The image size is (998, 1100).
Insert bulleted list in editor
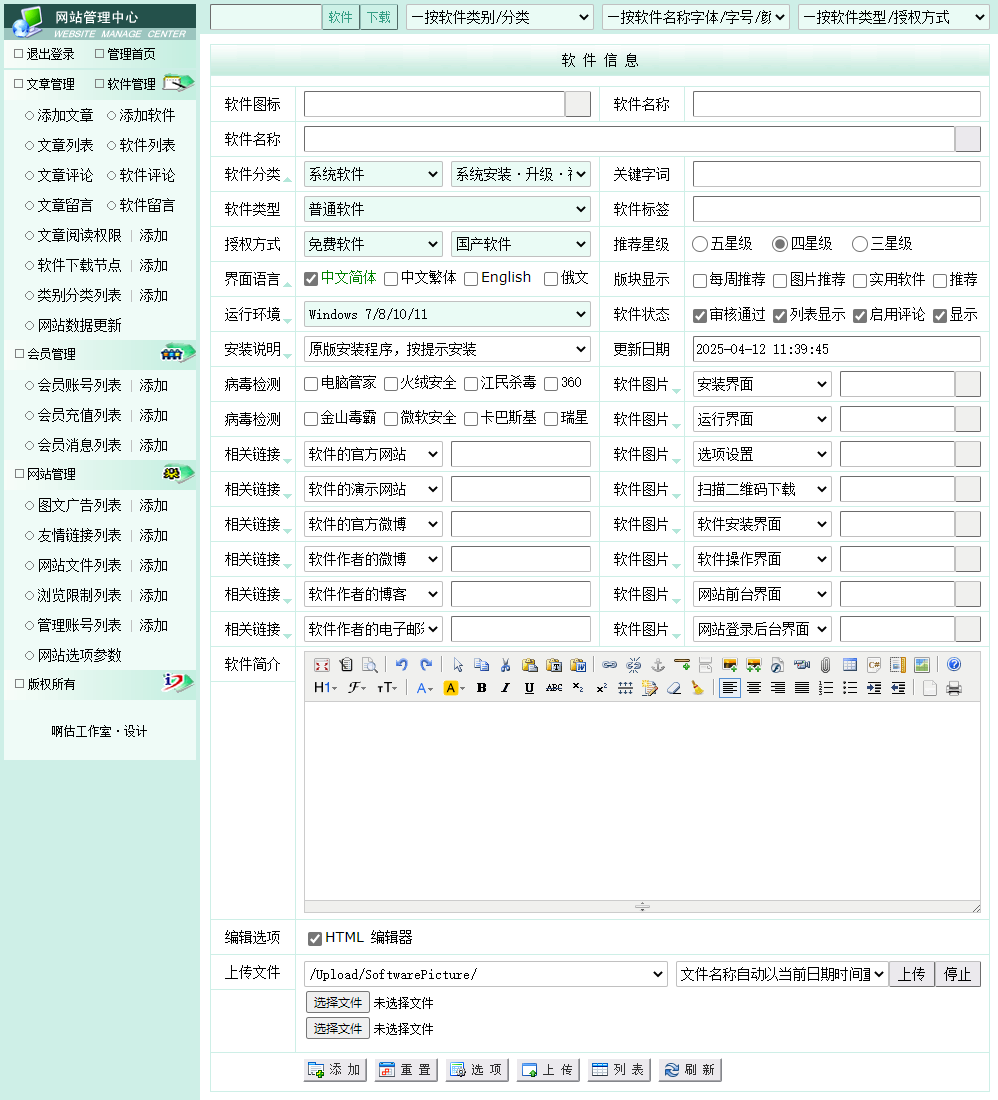click(850, 688)
